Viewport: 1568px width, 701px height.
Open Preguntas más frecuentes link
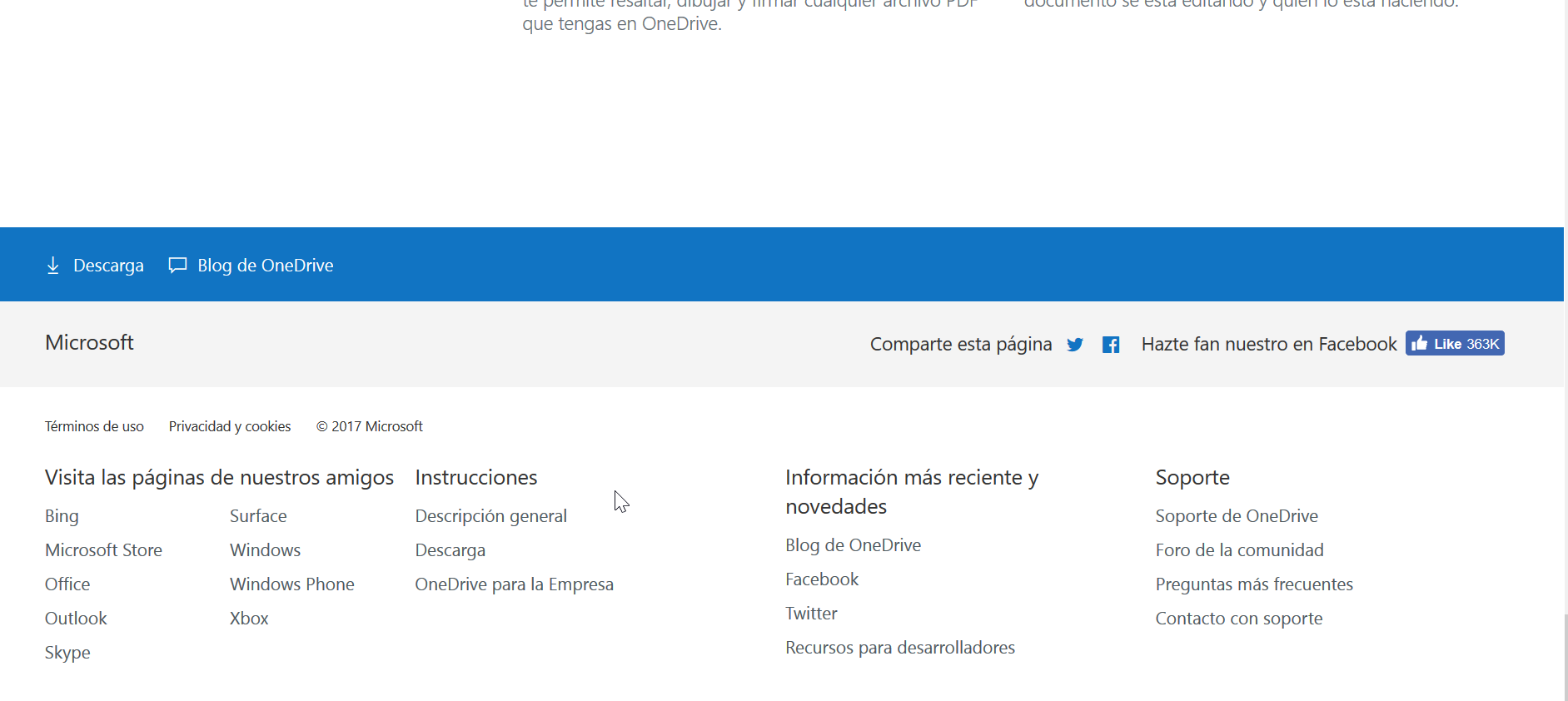[x=1253, y=584]
